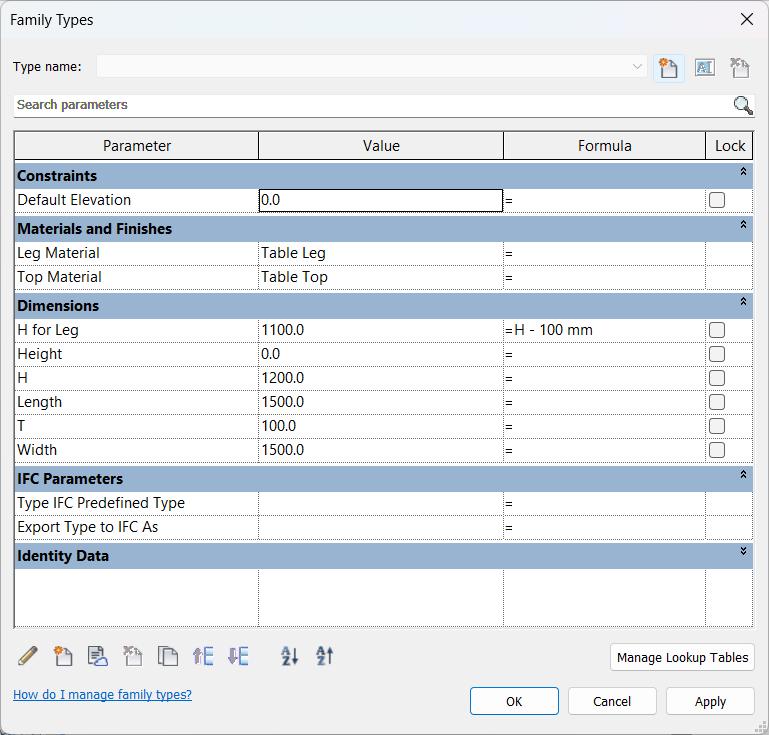
Task: Expand the Identity Data group
Action: [743, 551]
